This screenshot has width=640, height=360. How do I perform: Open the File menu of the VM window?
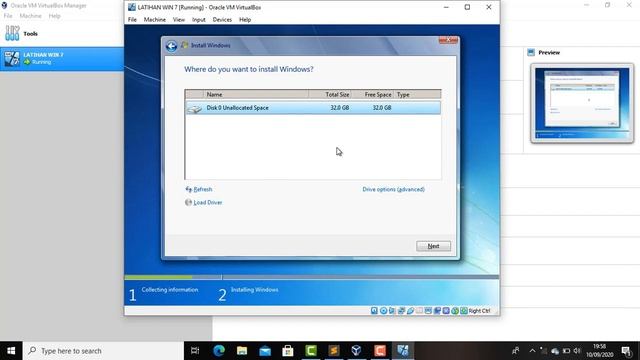[132, 20]
